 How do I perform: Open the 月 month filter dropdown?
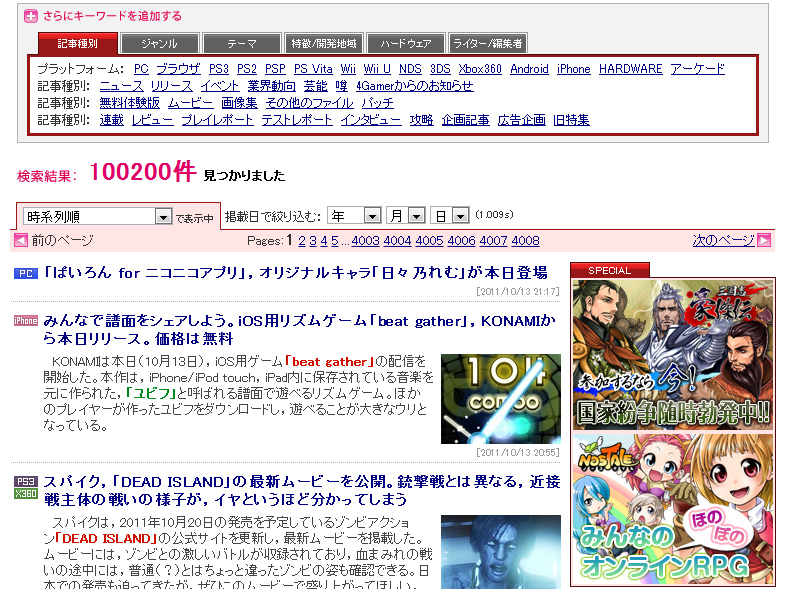(x=406, y=216)
